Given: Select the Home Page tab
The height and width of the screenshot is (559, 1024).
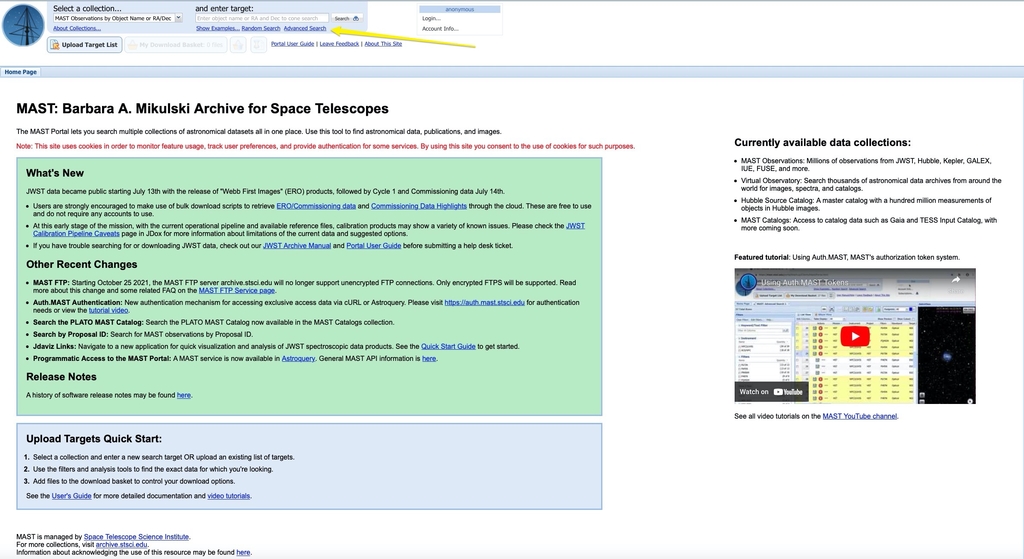Looking at the screenshot, I should 21,72.
